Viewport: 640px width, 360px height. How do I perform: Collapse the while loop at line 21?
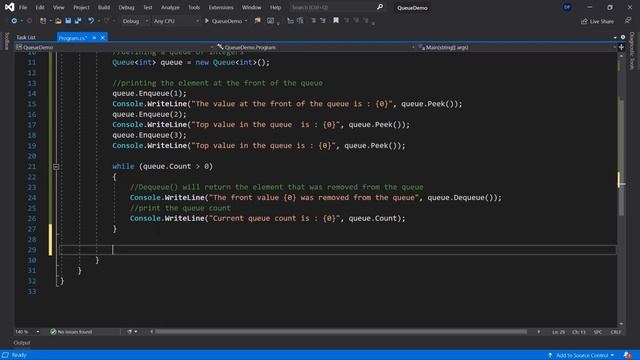pyautogui.click(x=56, y=167)
